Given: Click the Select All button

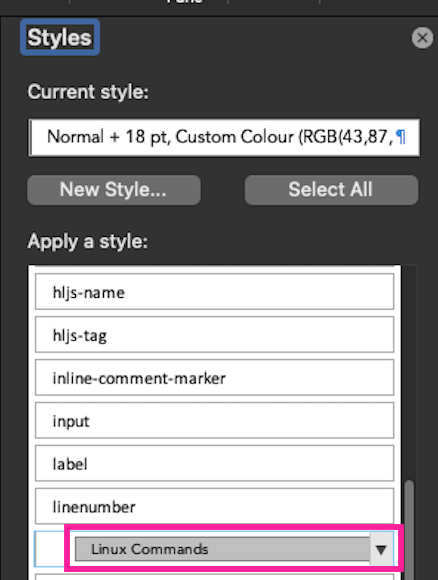Looking at the screenshot, I should coord(331,190).
